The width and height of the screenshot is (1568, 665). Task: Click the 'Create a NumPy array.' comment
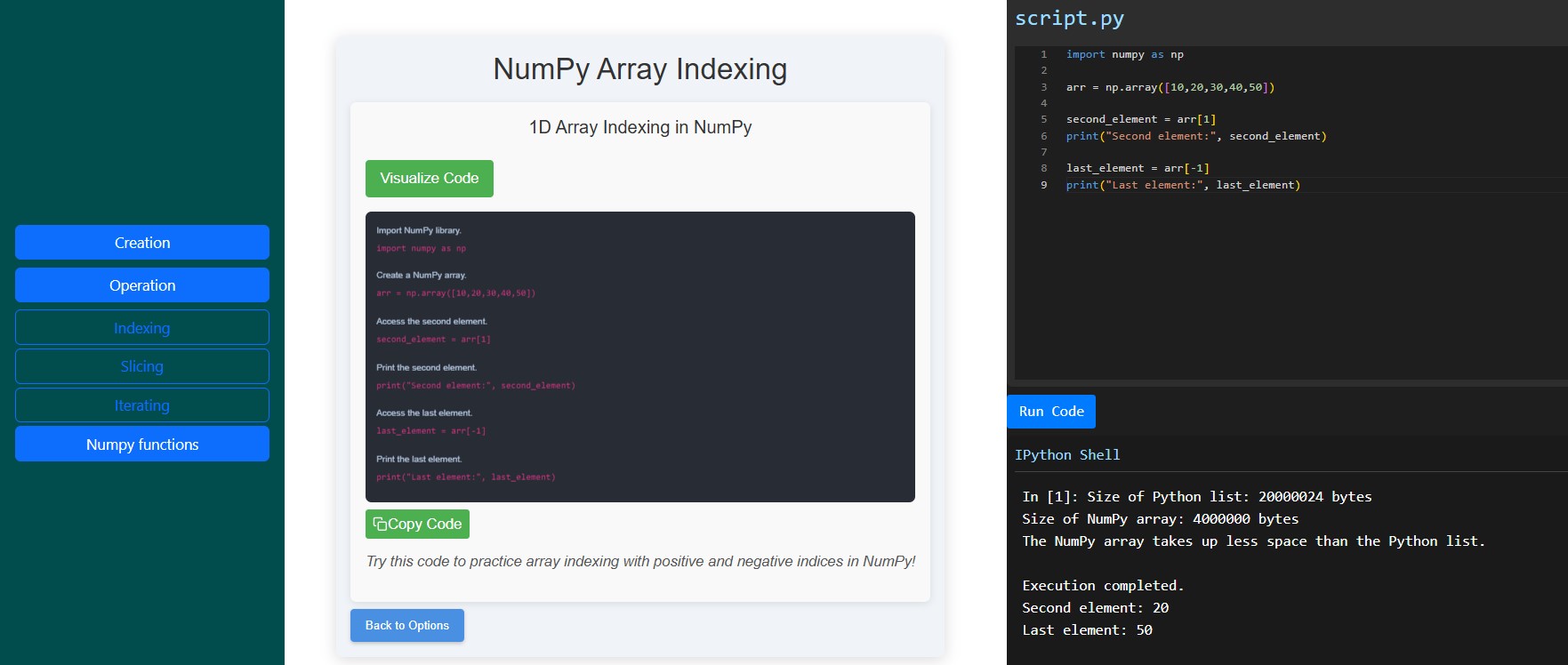tap(421, 276)
